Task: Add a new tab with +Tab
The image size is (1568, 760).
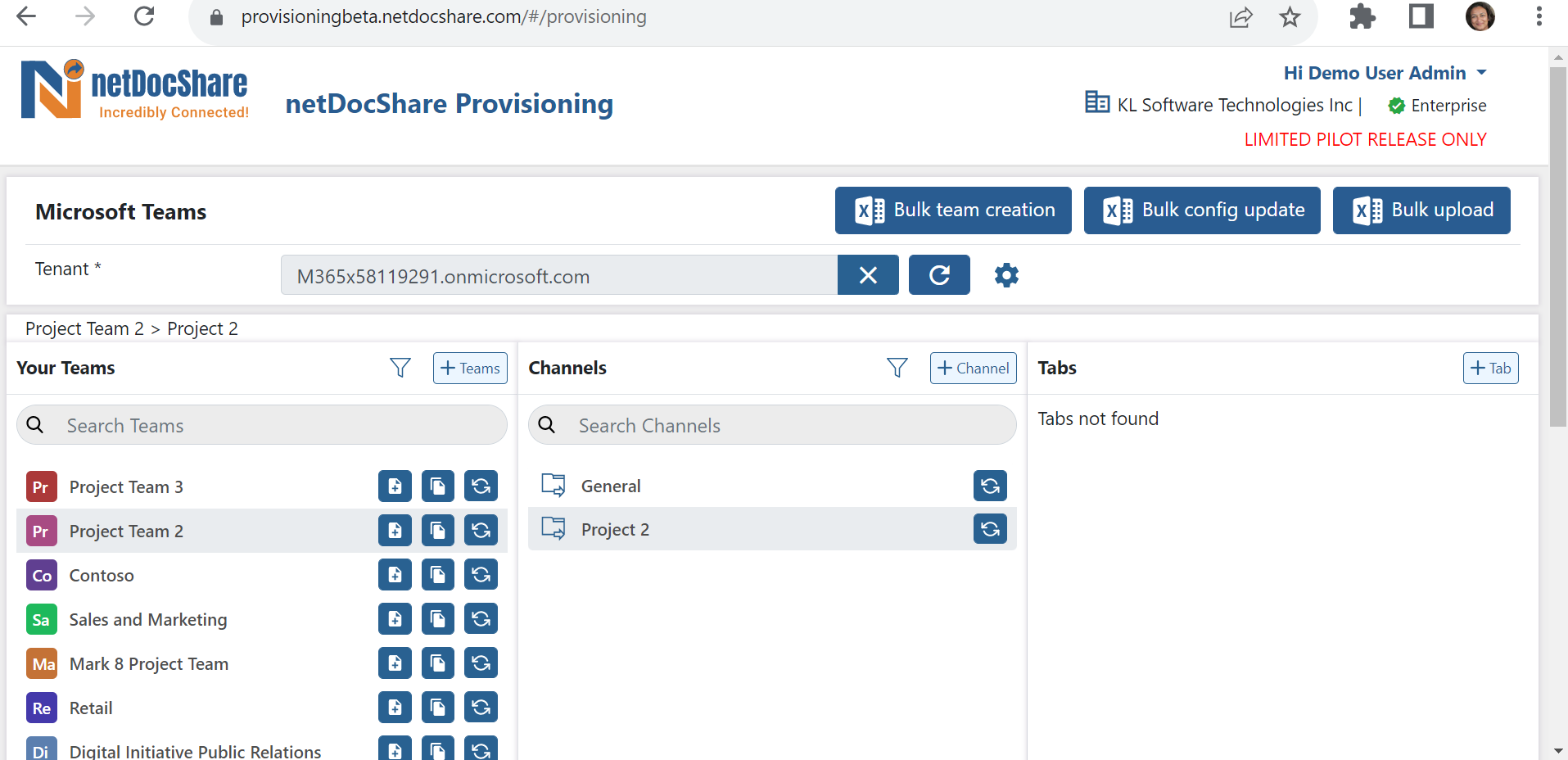Action: (1490, 369)
